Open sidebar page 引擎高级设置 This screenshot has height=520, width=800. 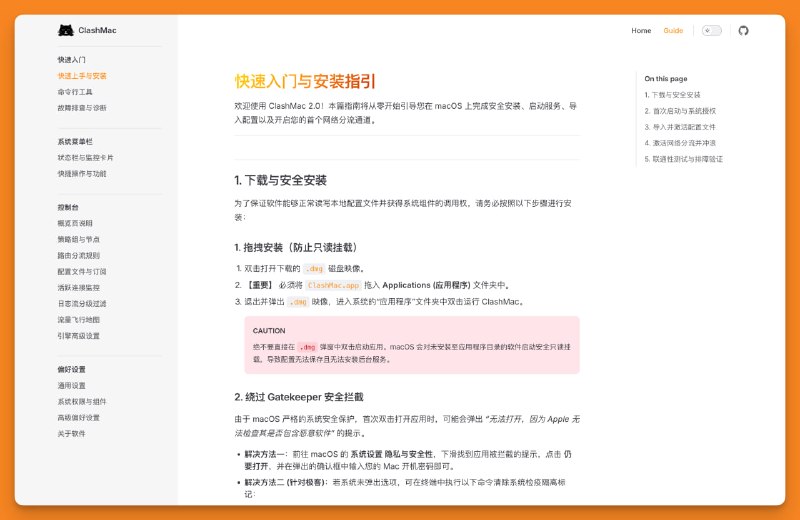[78, 336]
